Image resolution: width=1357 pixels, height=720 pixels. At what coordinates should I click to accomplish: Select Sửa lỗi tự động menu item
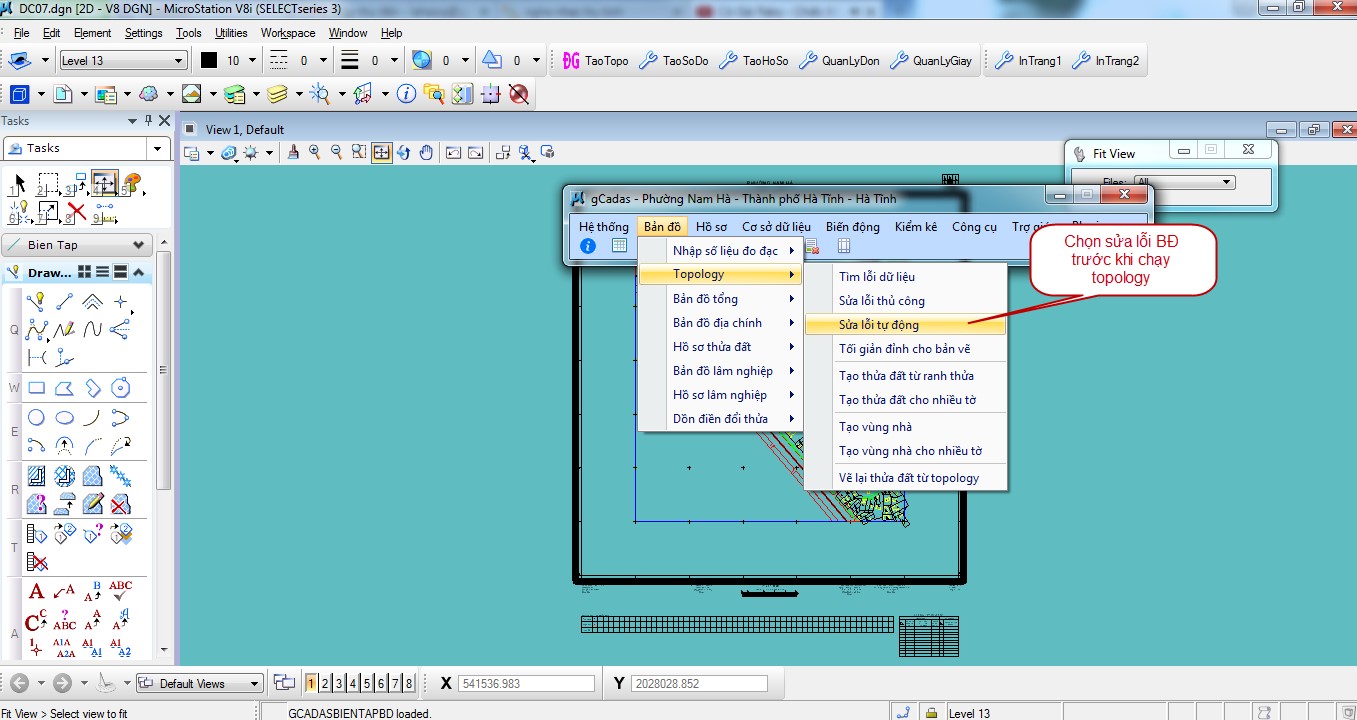coord(879,325)
